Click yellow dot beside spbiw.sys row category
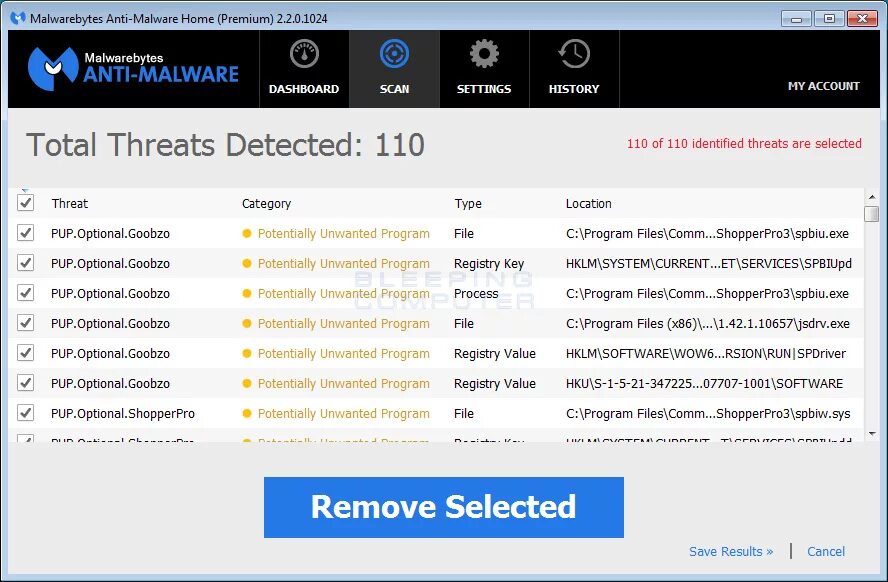This screenshot has width=888, height=582. click(x=246, y=414)
